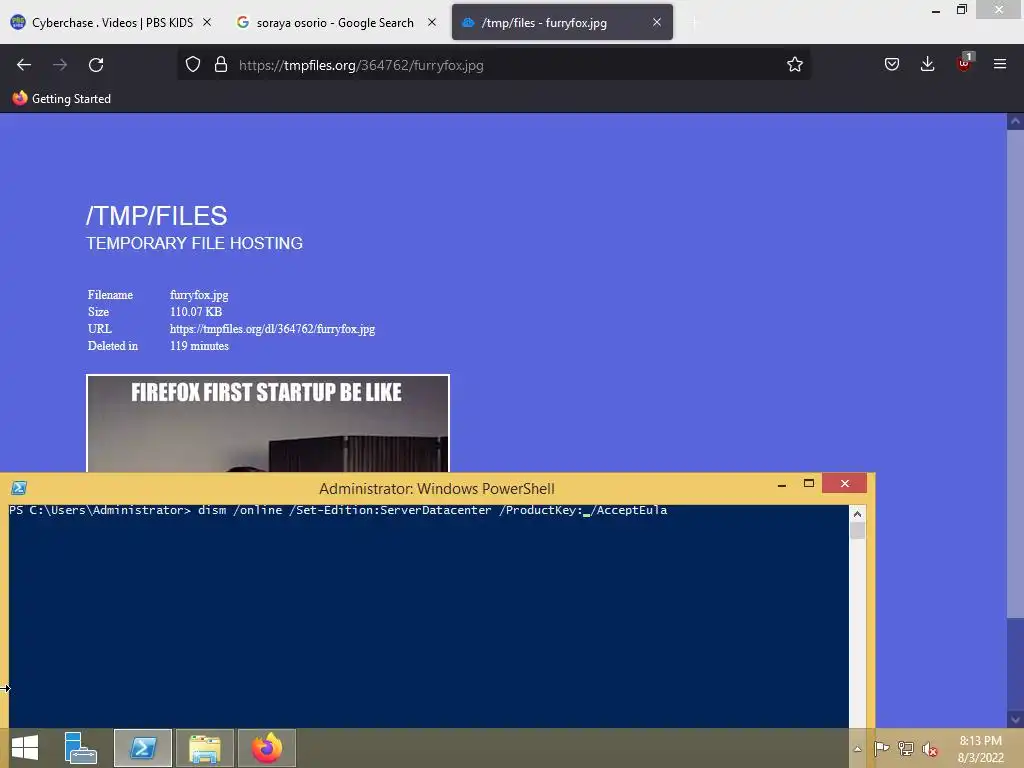Click the size value 110.07 KB

(196, 312)
